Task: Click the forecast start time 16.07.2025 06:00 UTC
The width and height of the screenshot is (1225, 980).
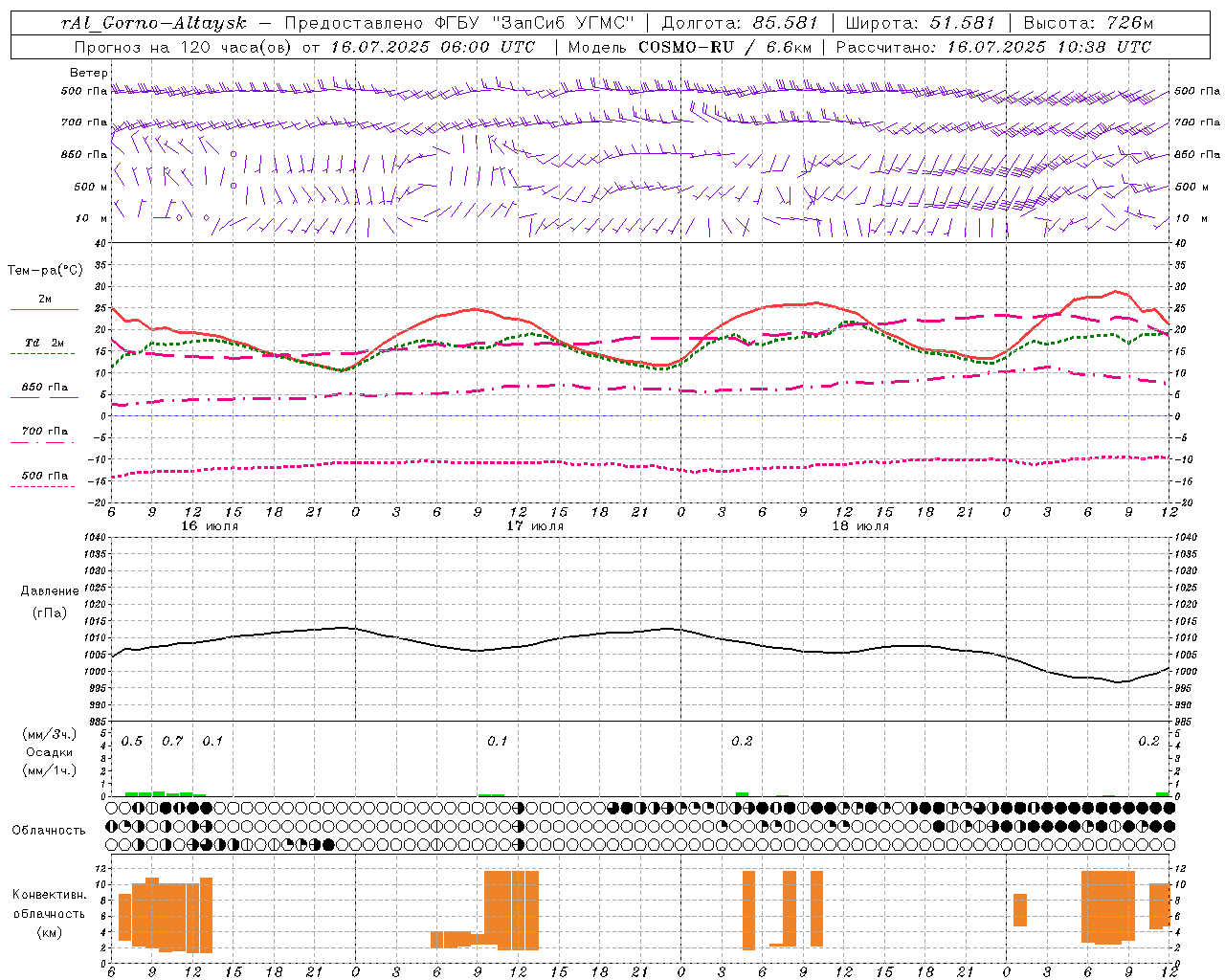Action: click(434, 47)
